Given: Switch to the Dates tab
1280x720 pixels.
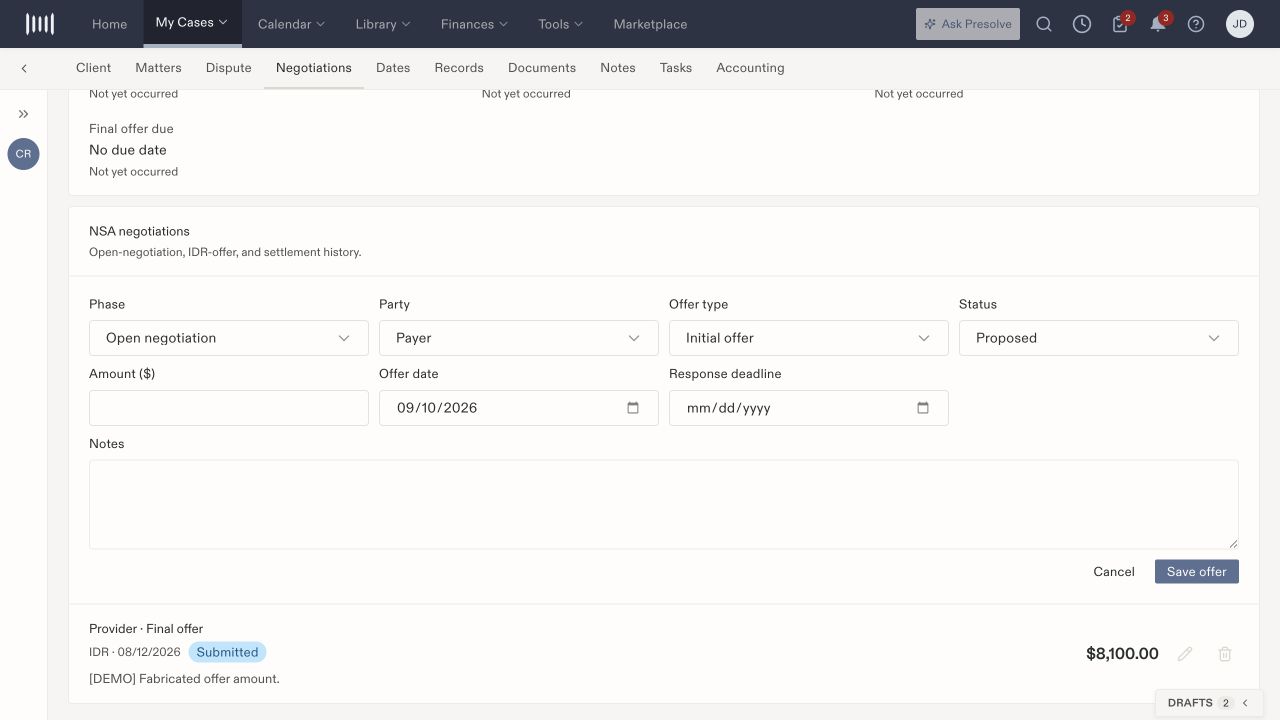Looking at the screenshot, I should (393, 68).
